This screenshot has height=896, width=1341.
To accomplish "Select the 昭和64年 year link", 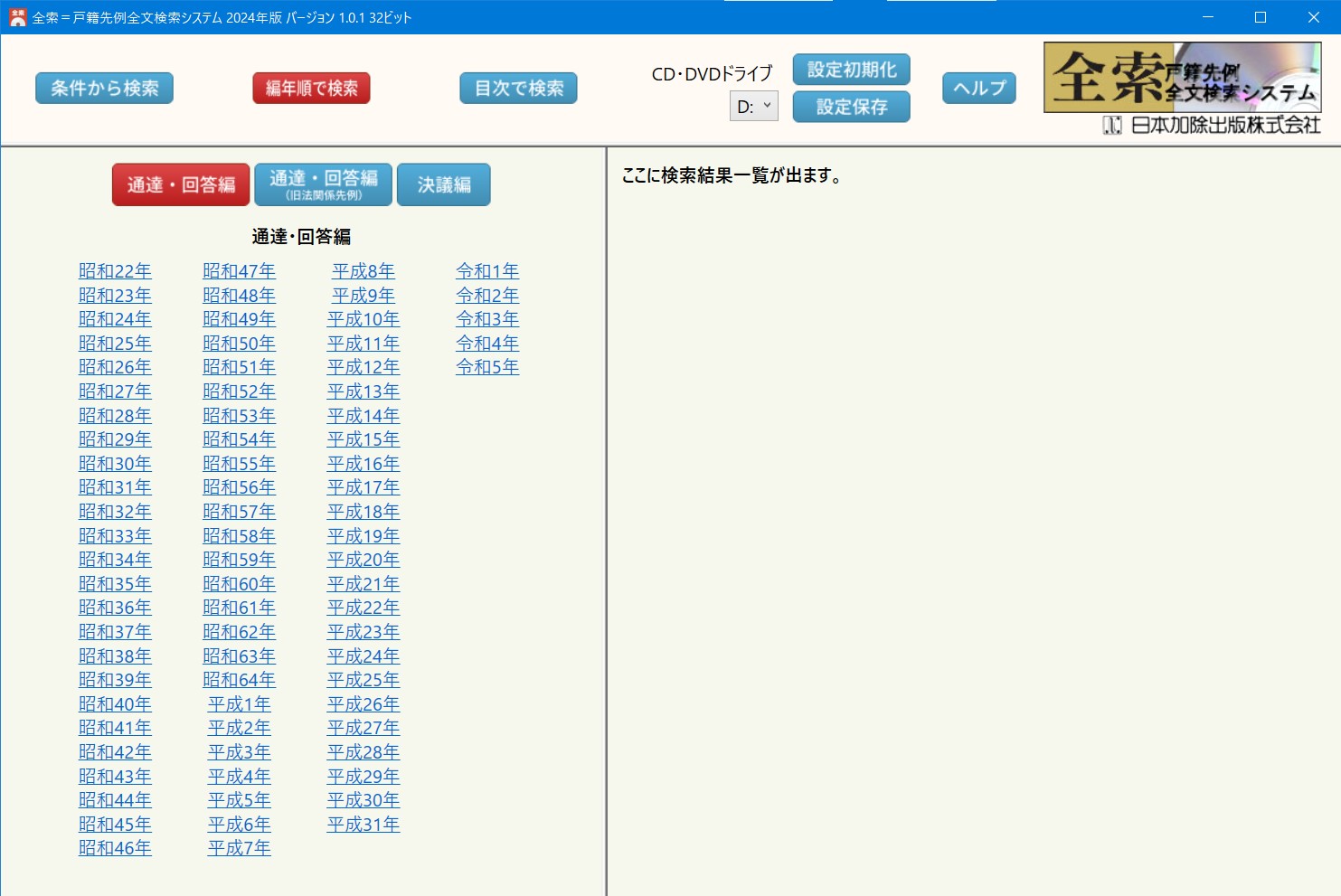I will (x=239, y=680).
